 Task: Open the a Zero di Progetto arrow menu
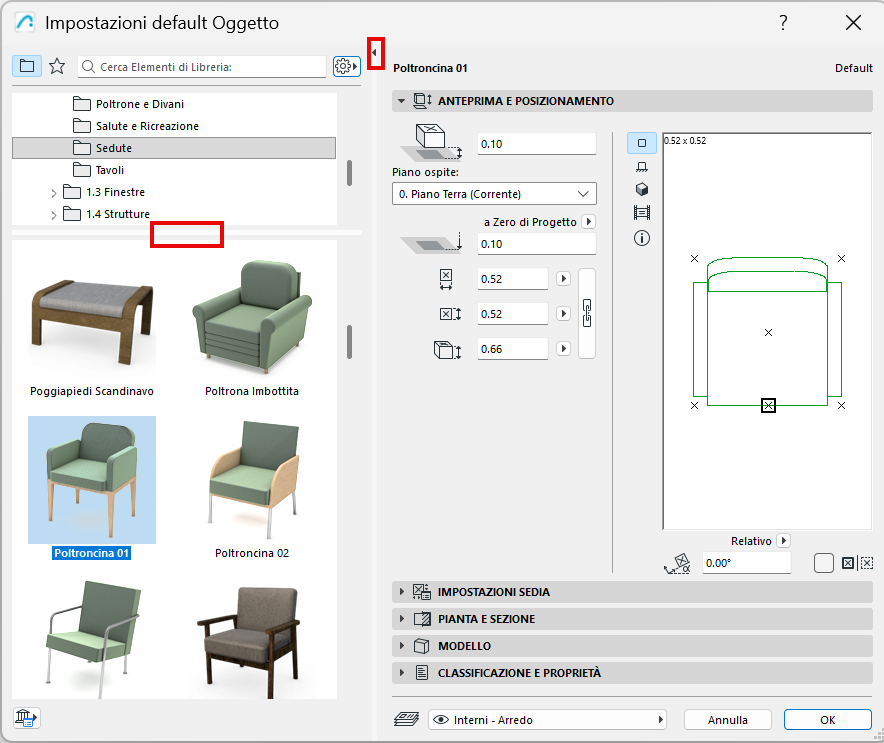(x=589, y=222)
